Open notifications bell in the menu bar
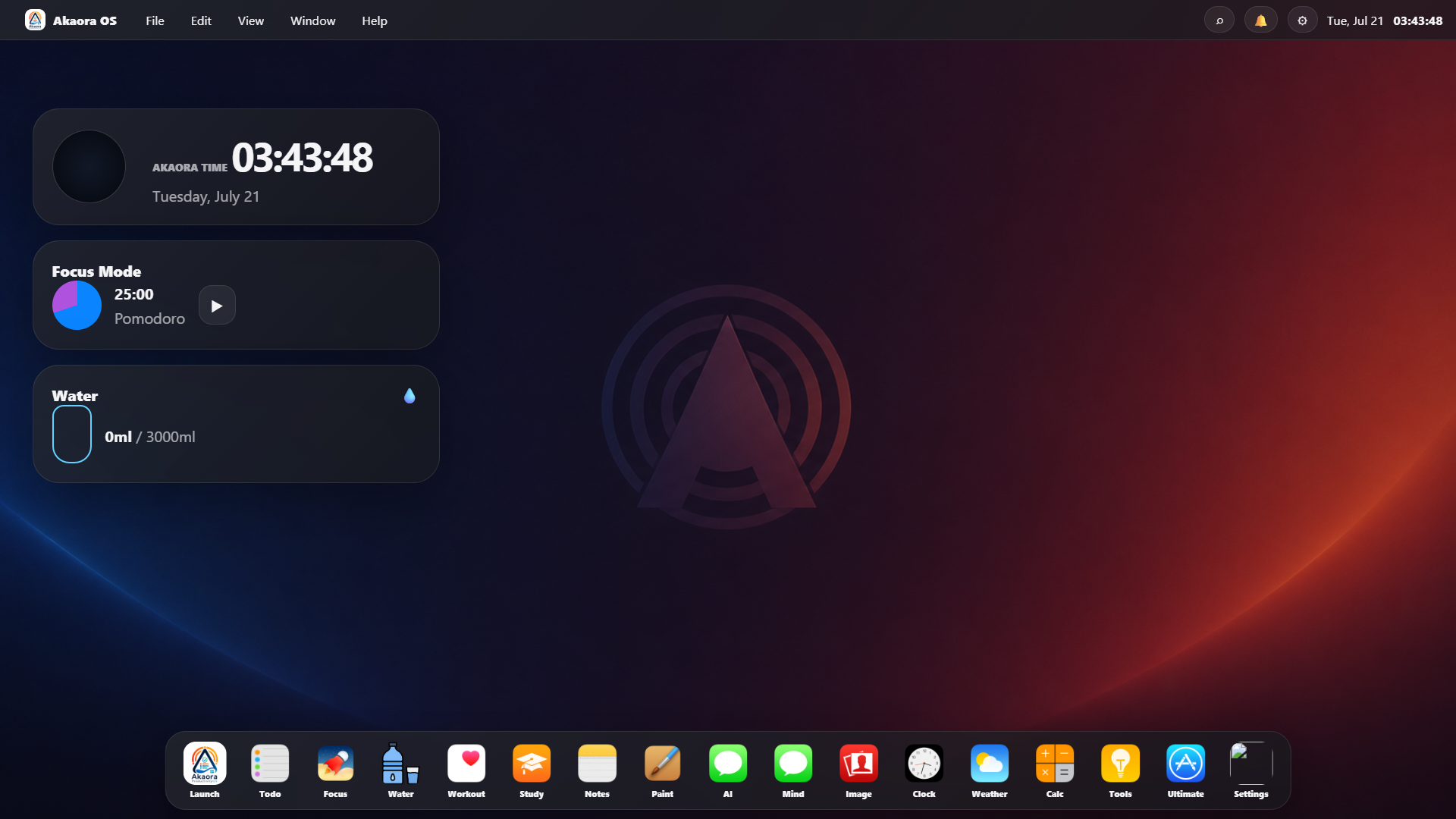1456x819 pixels. point(1261,20)
